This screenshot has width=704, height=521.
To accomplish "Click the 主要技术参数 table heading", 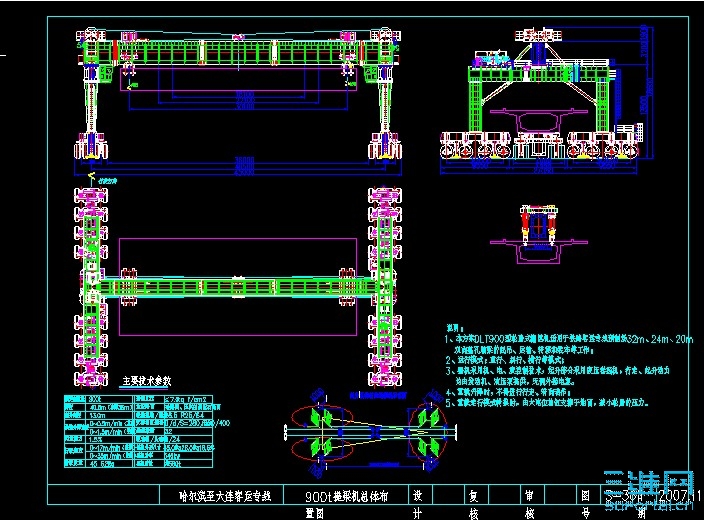I will (146, 381).
